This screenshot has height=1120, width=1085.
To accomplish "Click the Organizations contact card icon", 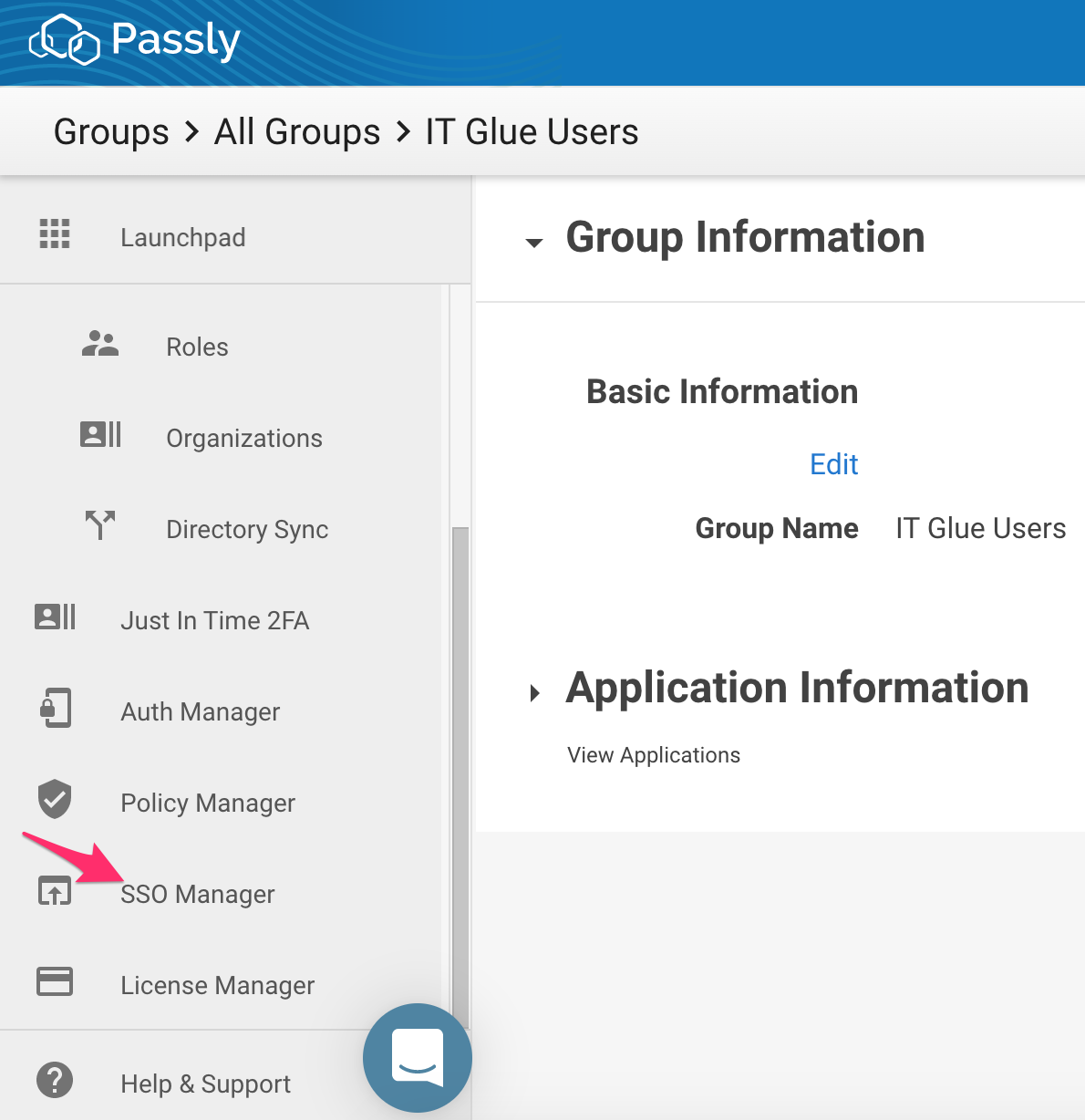I will click(x=100, y=434).
